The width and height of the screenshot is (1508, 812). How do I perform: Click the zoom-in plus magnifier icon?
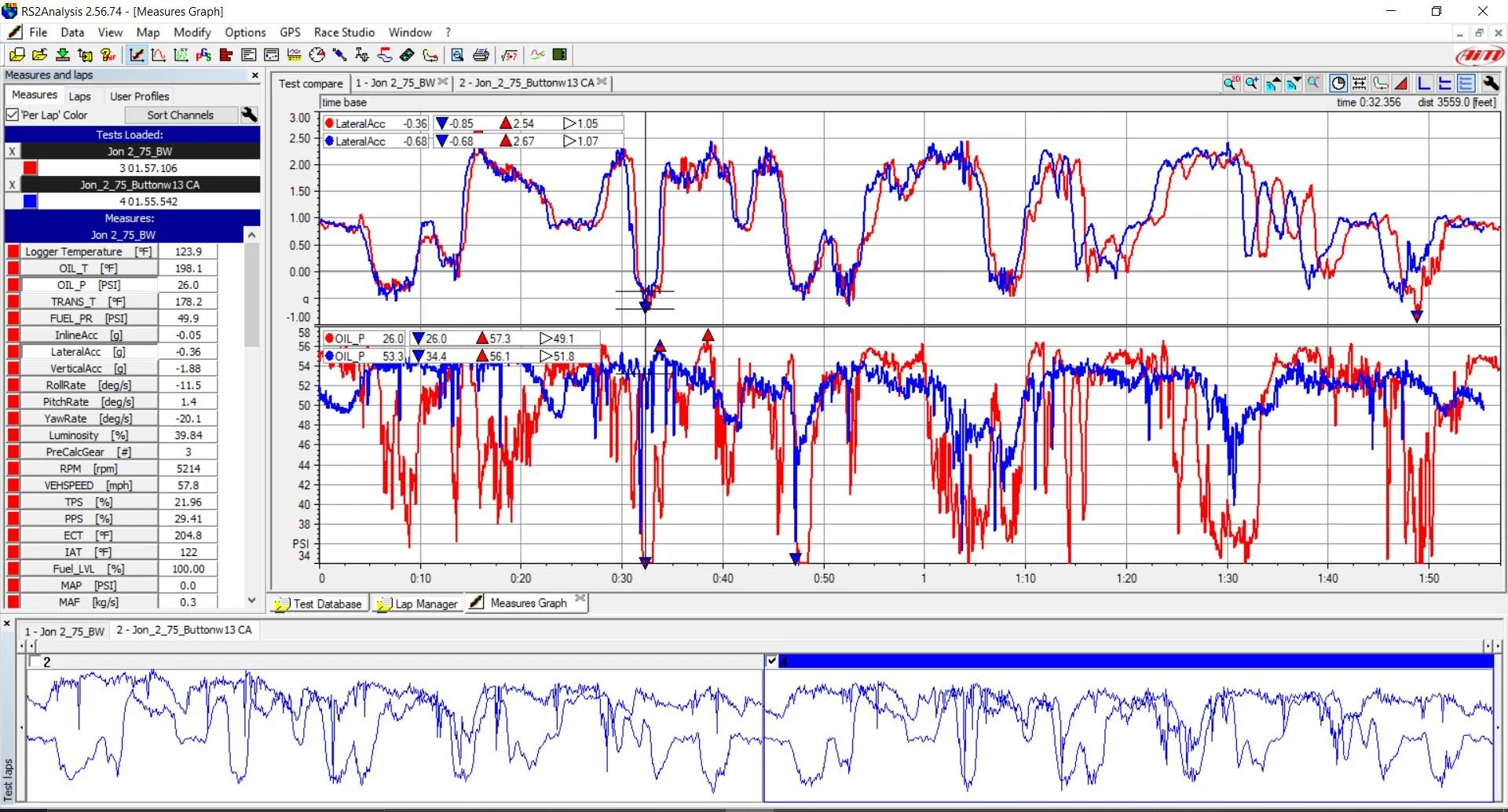[1252, 82]
